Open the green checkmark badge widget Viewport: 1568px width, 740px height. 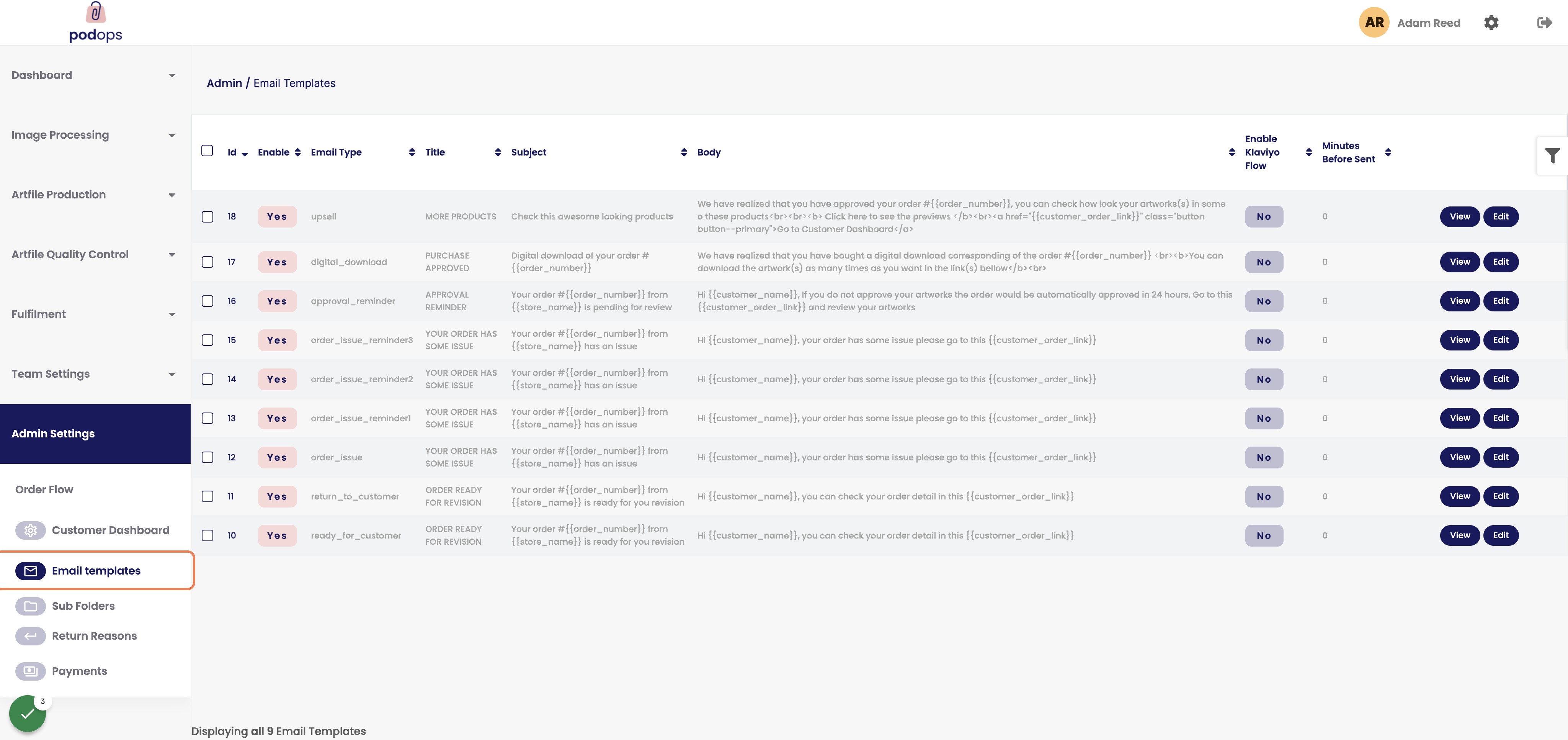tap(28, 713)
